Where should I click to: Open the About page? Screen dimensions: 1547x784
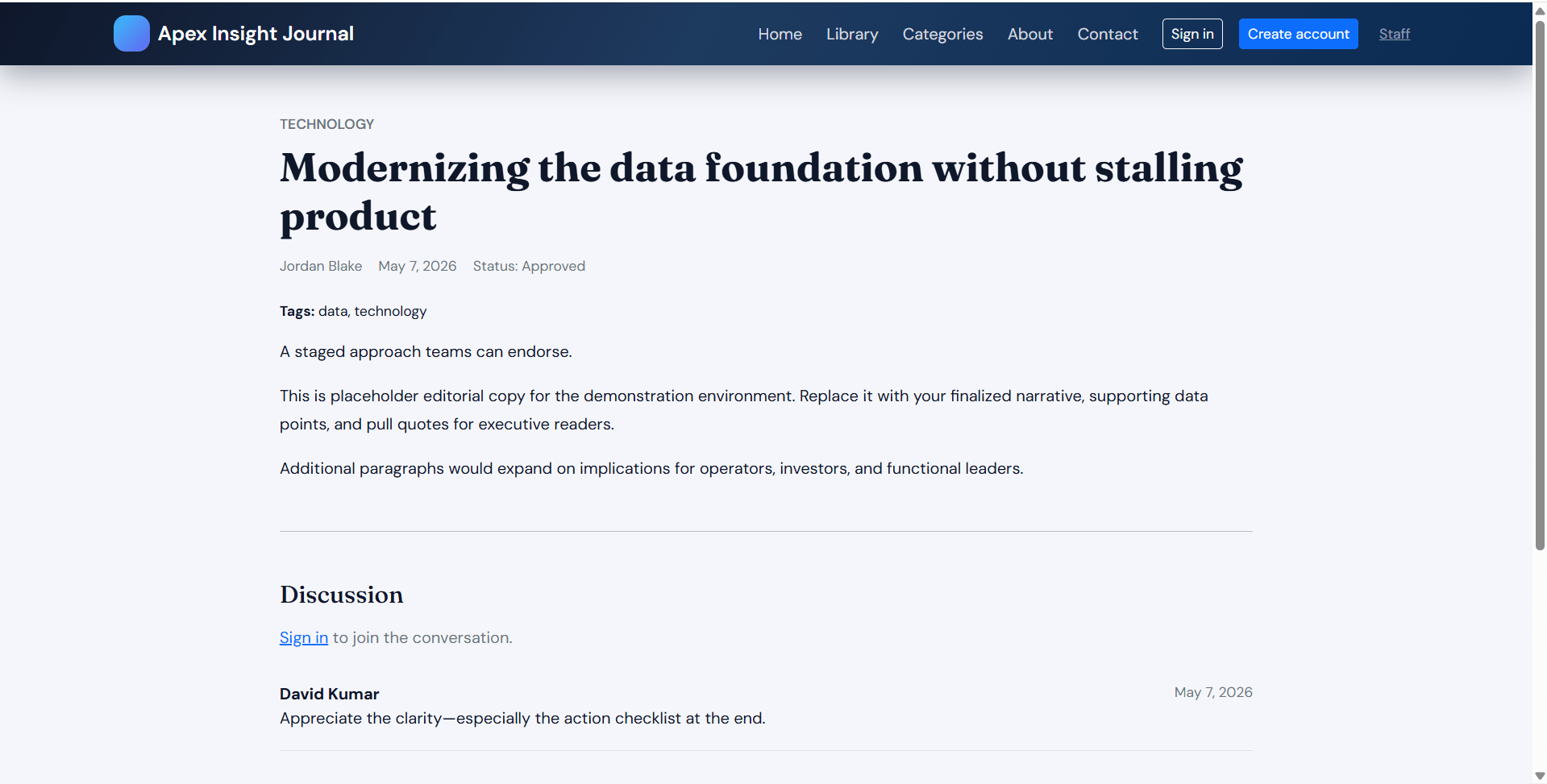1029,34
